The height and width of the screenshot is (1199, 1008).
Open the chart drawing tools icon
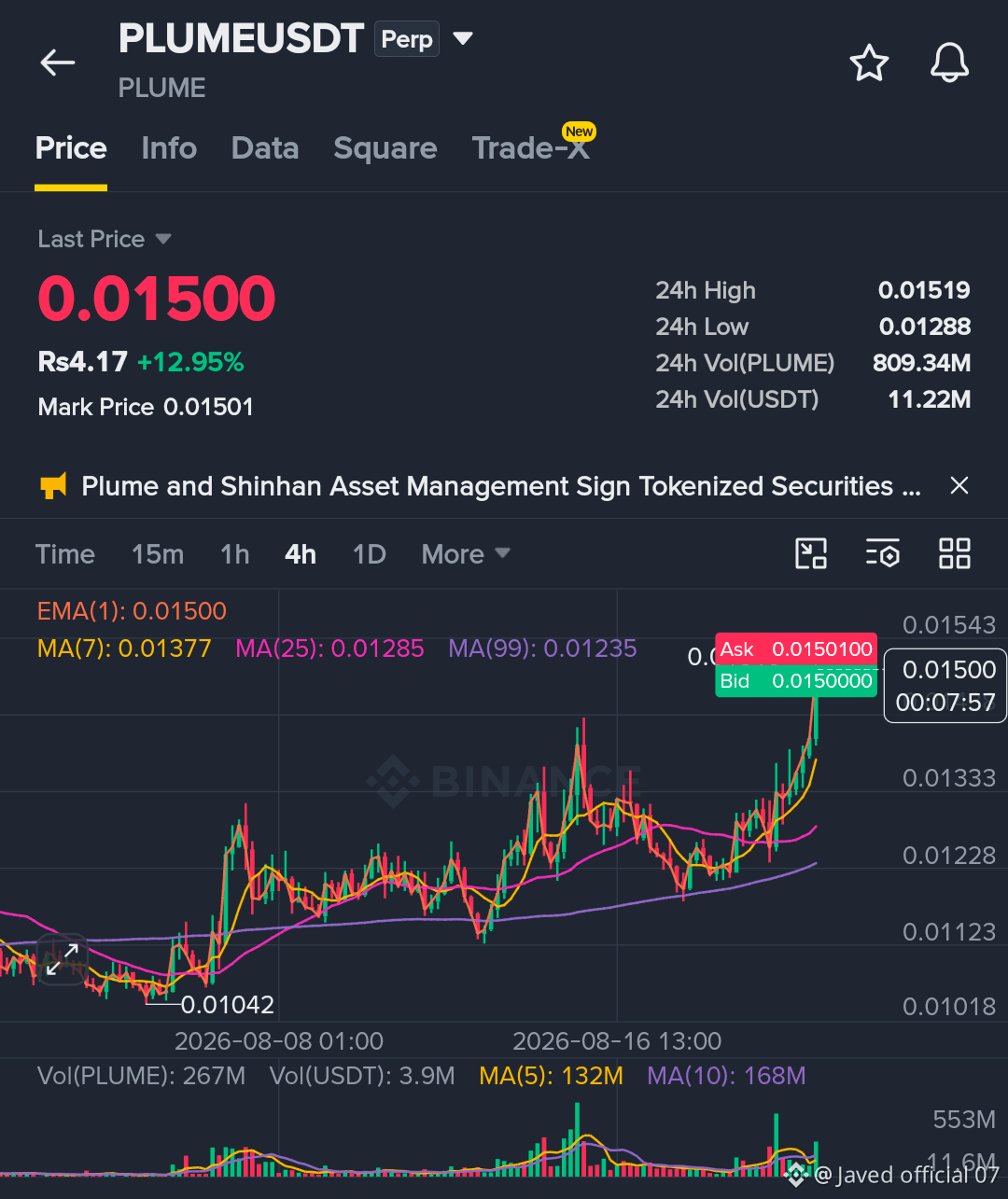[x=810, y=553]
